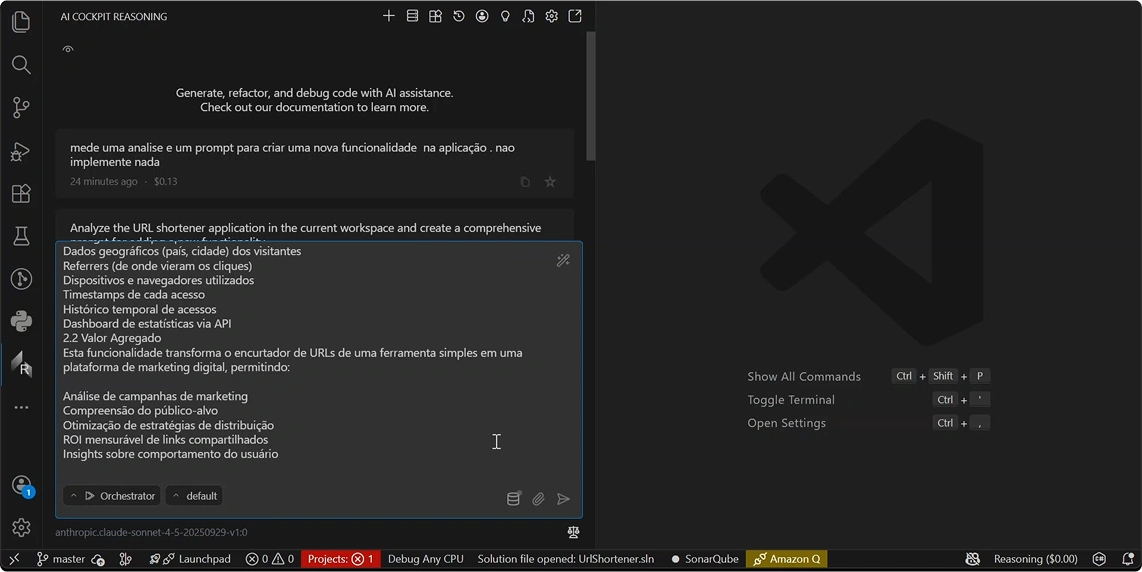Image resolution: width=1142 pixels, height=572 pixels.
Task: Open the lightbulb icon in cockpit header
Action: point(505,16)
